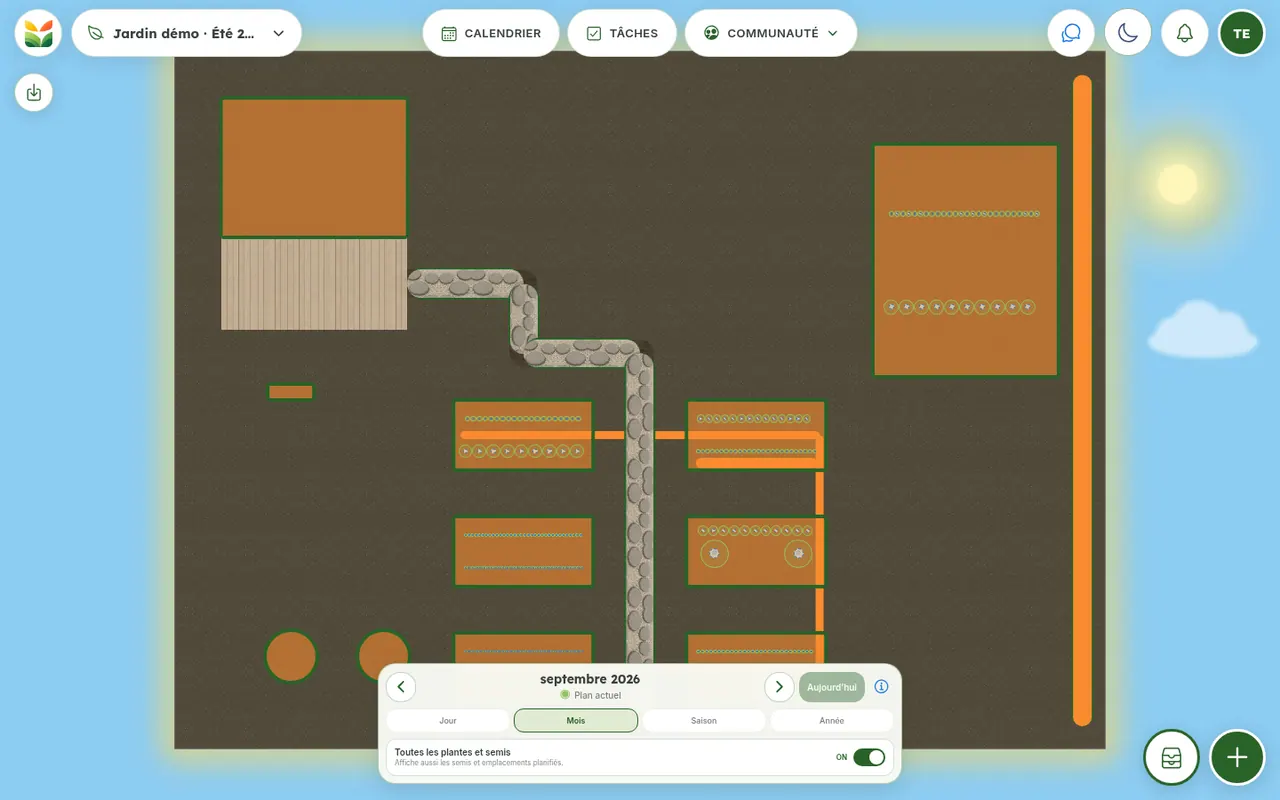Image resolution: width=1280 pixels, height=800 pixels.
Task: Open the Calendrier view
Action: point(491,33)
